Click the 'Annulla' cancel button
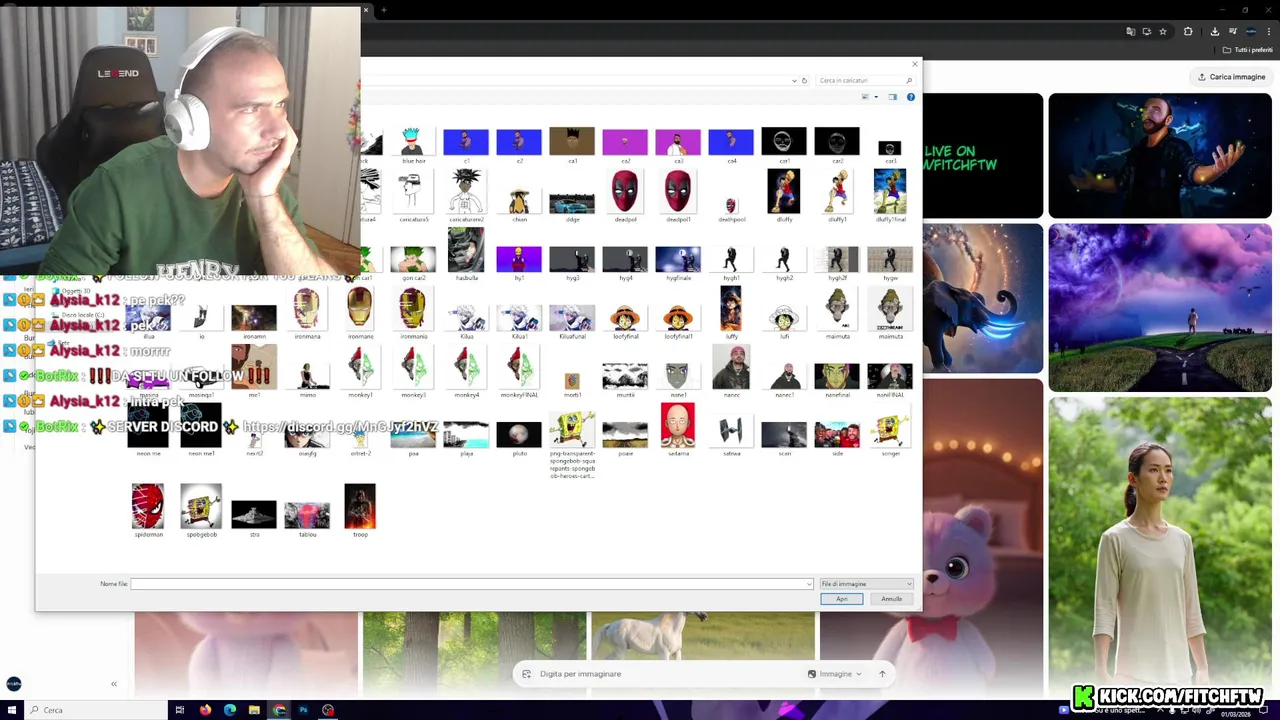Viewport: 1280px width, 720px height. pos(891,599)
